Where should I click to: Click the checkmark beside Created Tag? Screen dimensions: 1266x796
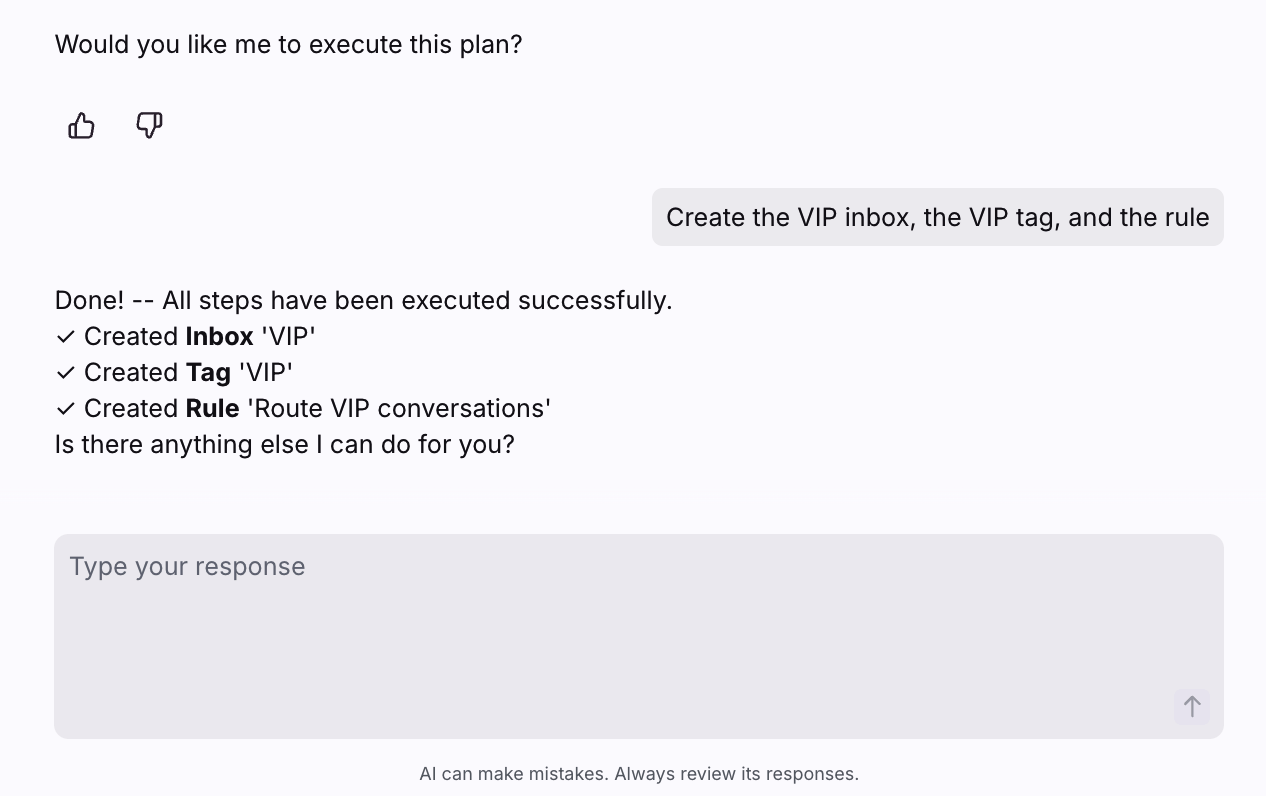[66, 373]
